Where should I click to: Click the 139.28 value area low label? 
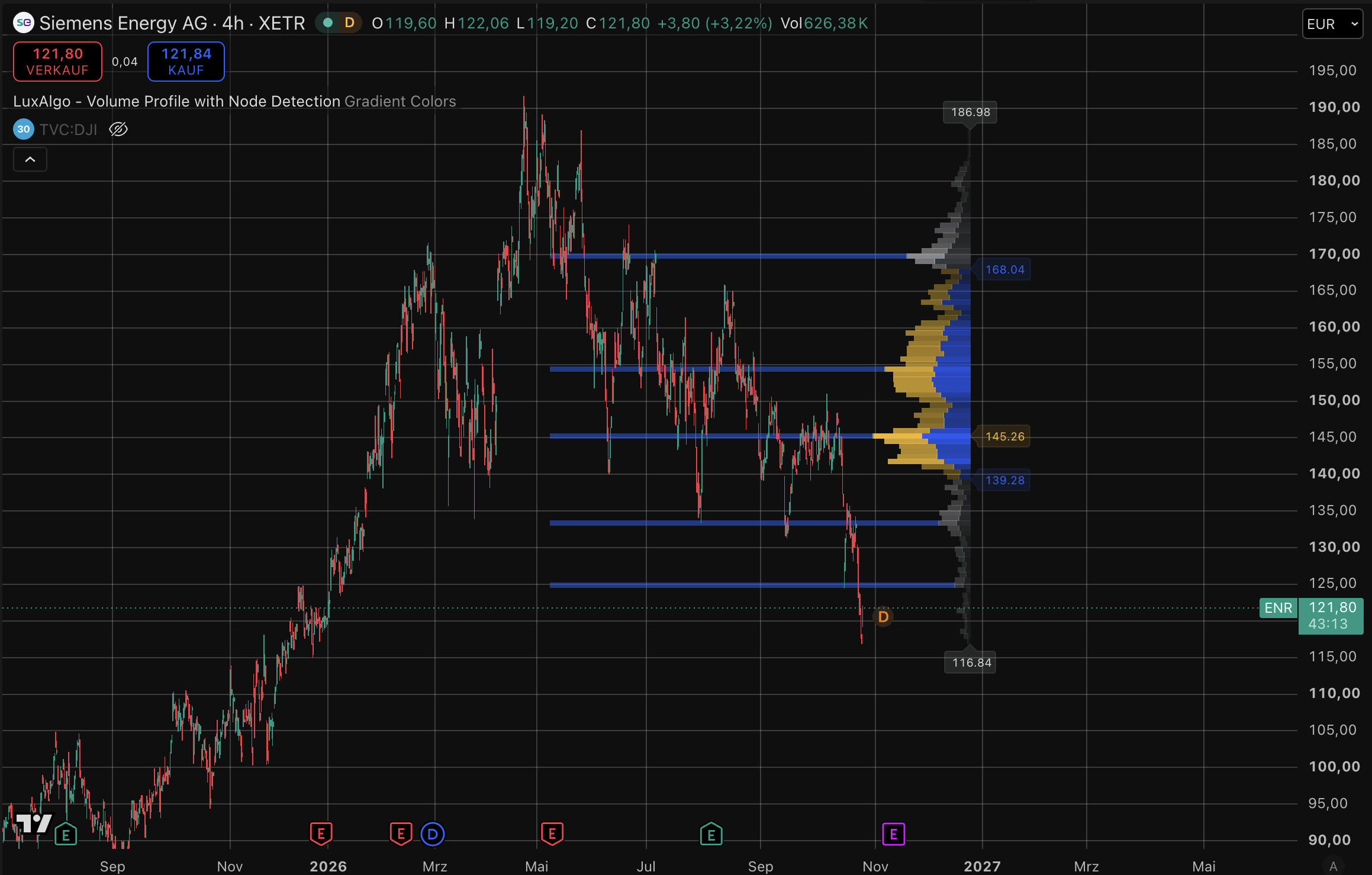[x=1004, y=480]
